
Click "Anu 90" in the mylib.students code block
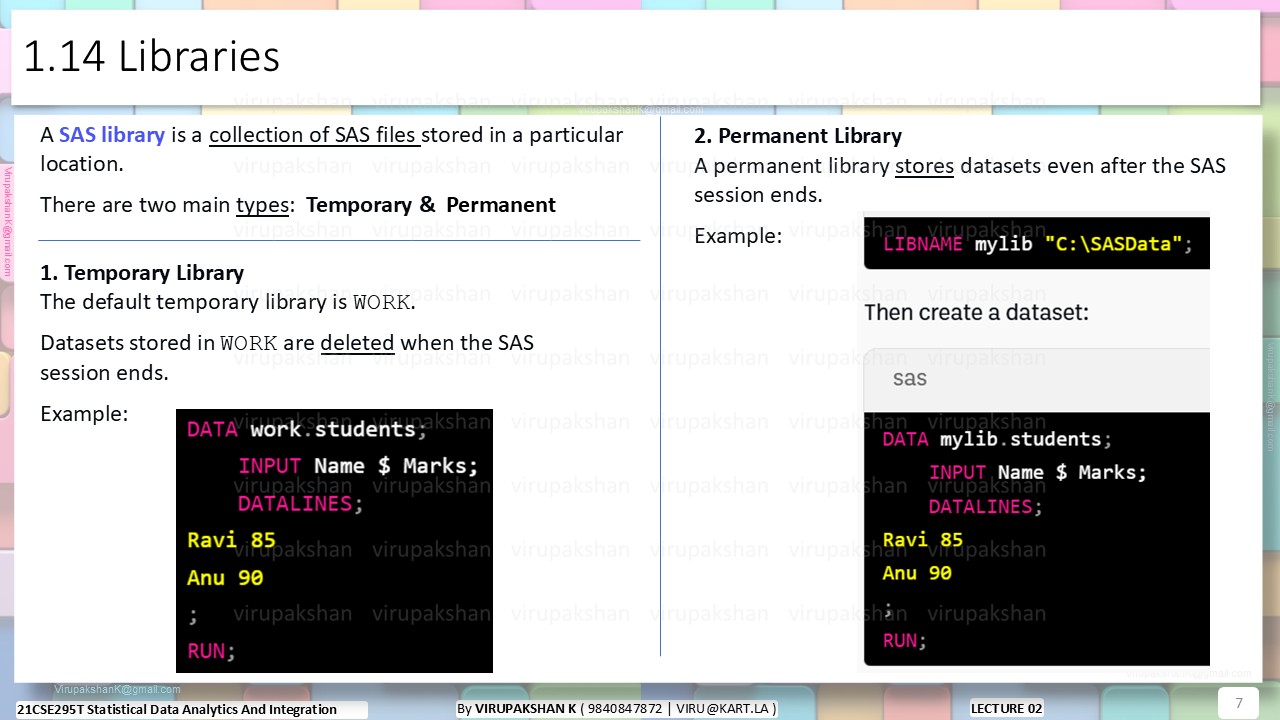917,573
